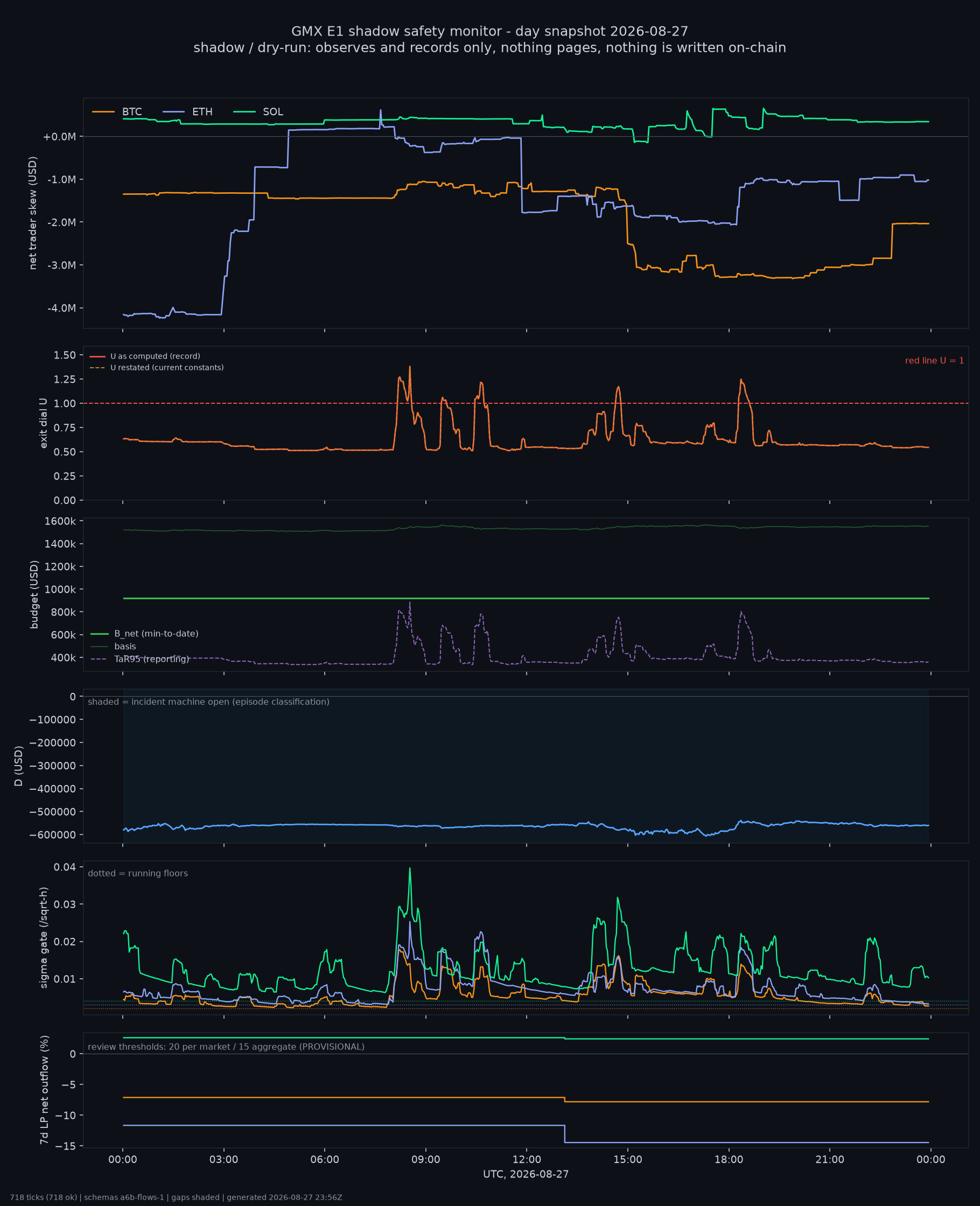Click the review thresholds PROVISIONAL note

(x=226, y=1047)
